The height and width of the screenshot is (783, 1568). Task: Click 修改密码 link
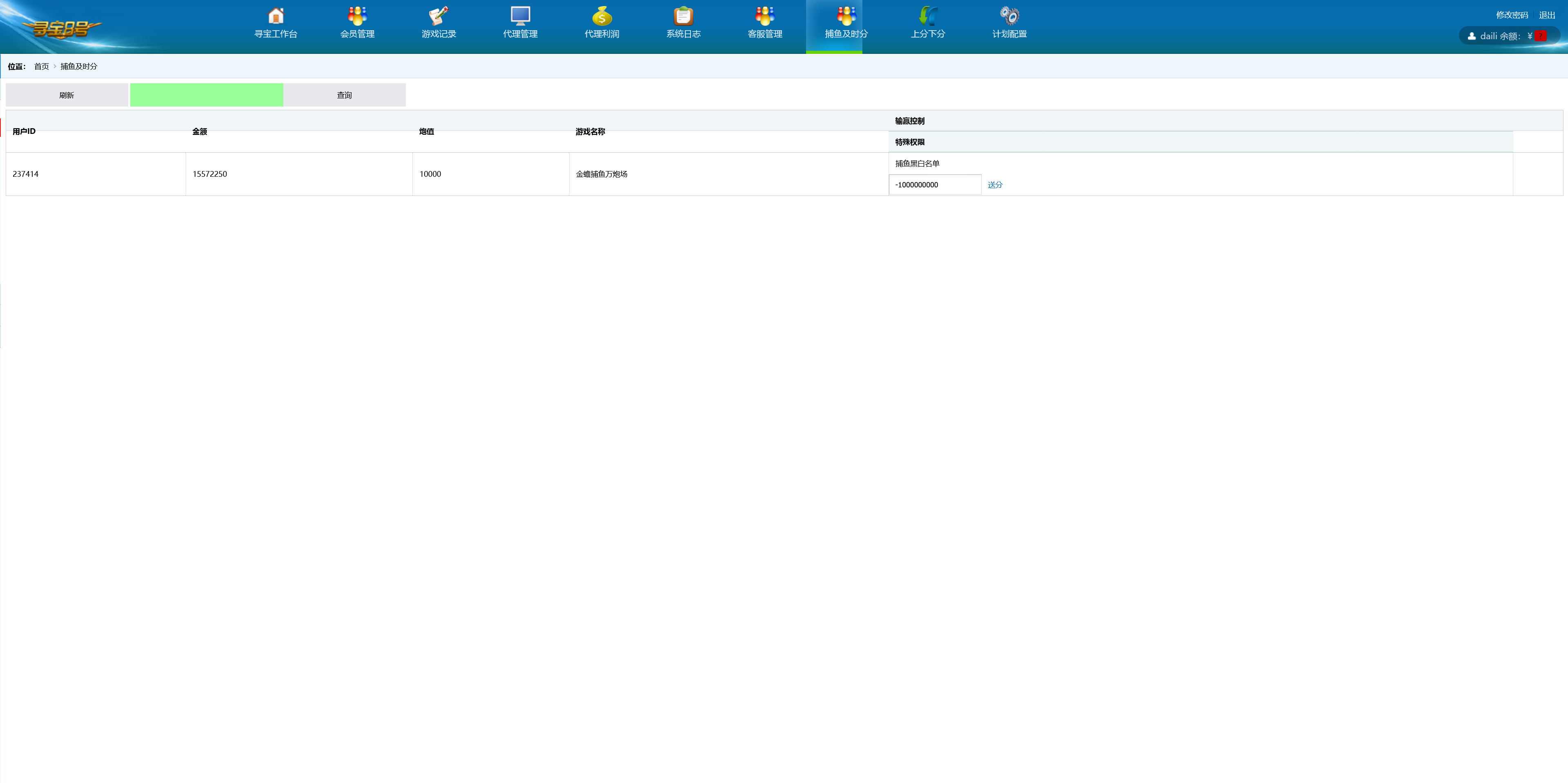1512,15
